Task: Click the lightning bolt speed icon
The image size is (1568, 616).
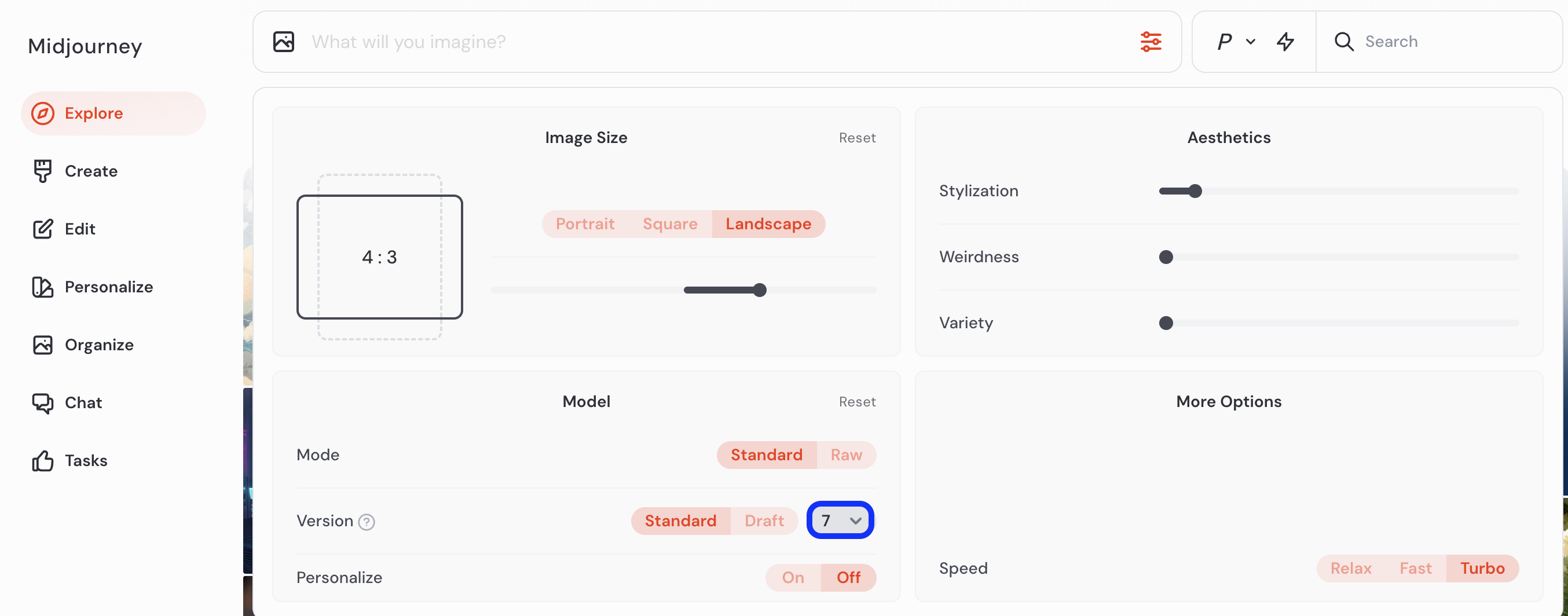Action: click(1285, 41)
